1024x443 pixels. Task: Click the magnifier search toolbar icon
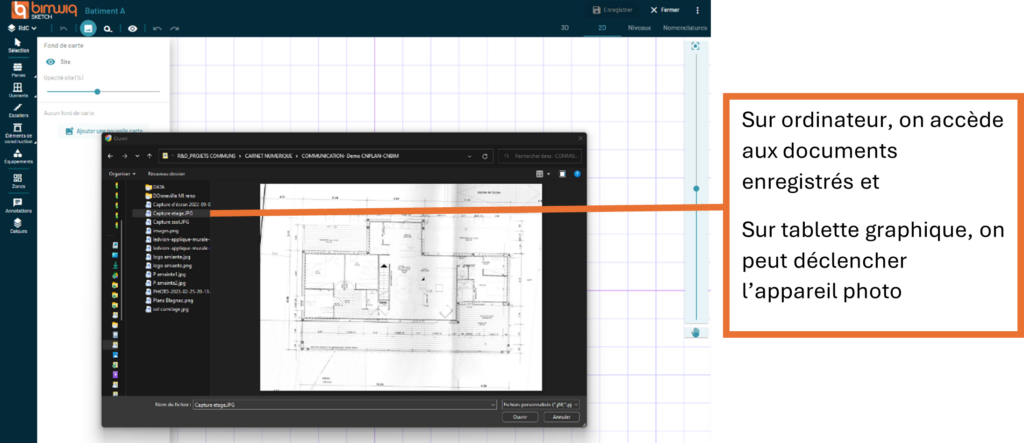(108, 29)
